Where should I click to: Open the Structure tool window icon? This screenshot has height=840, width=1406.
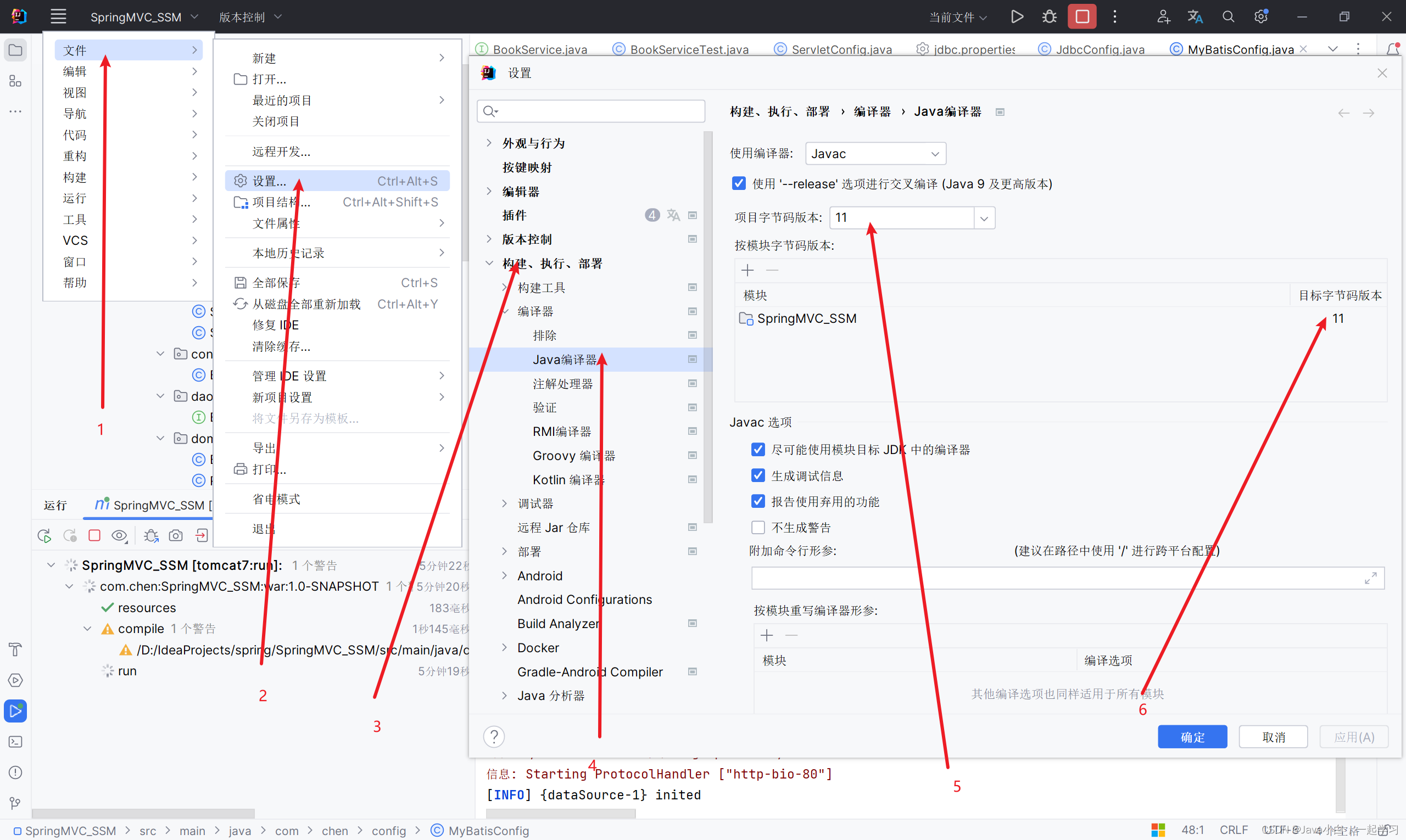(x=15, y=81)
